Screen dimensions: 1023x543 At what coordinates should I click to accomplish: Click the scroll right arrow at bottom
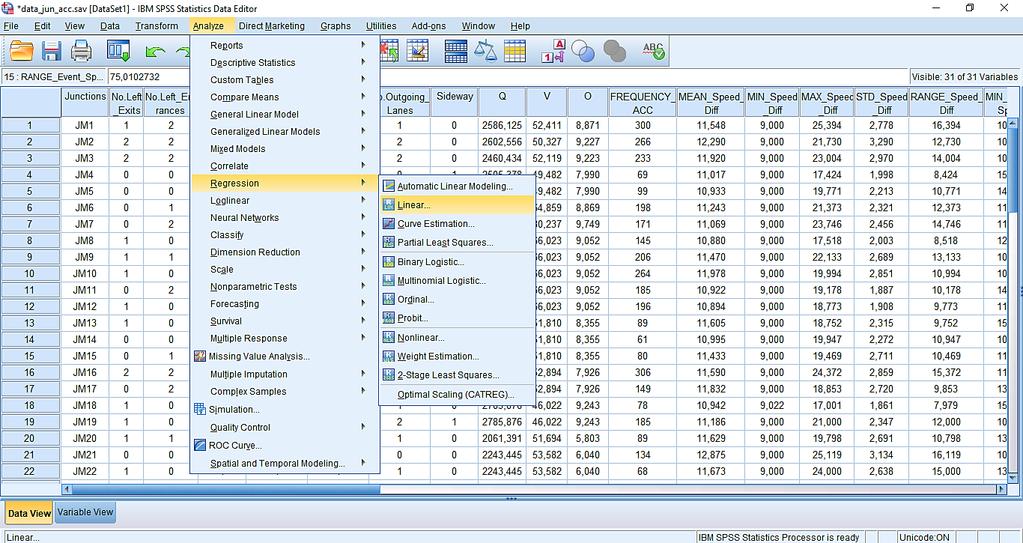tap(1002, 489)
